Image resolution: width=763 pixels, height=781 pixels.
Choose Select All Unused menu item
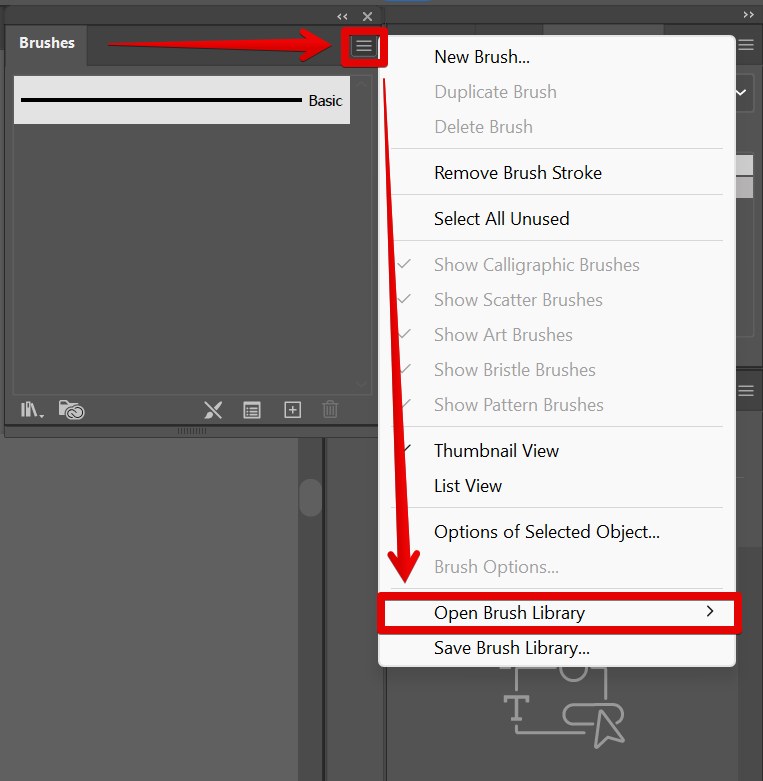click(x=556, y=219)
